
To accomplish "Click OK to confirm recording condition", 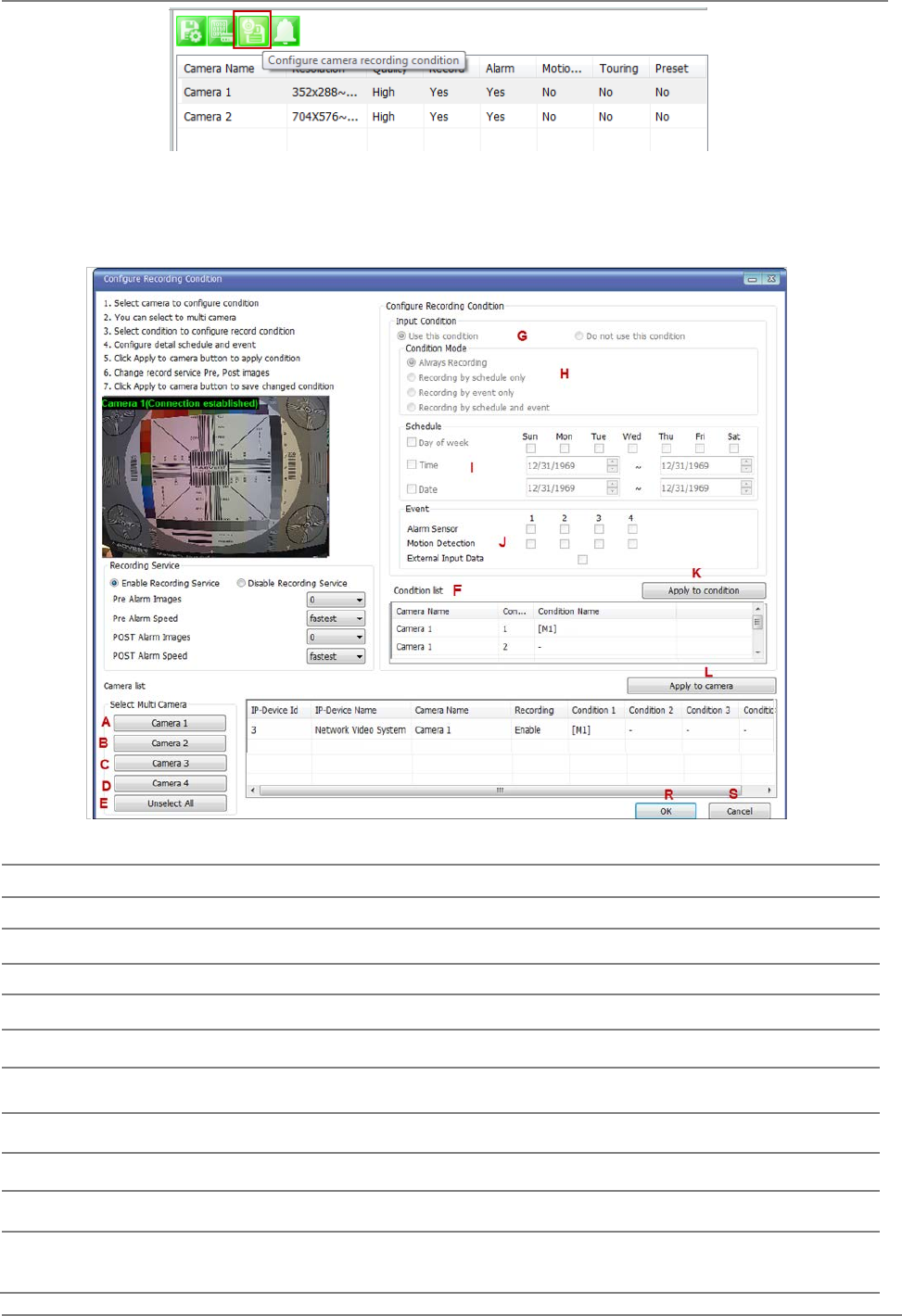I will point(666,811).
